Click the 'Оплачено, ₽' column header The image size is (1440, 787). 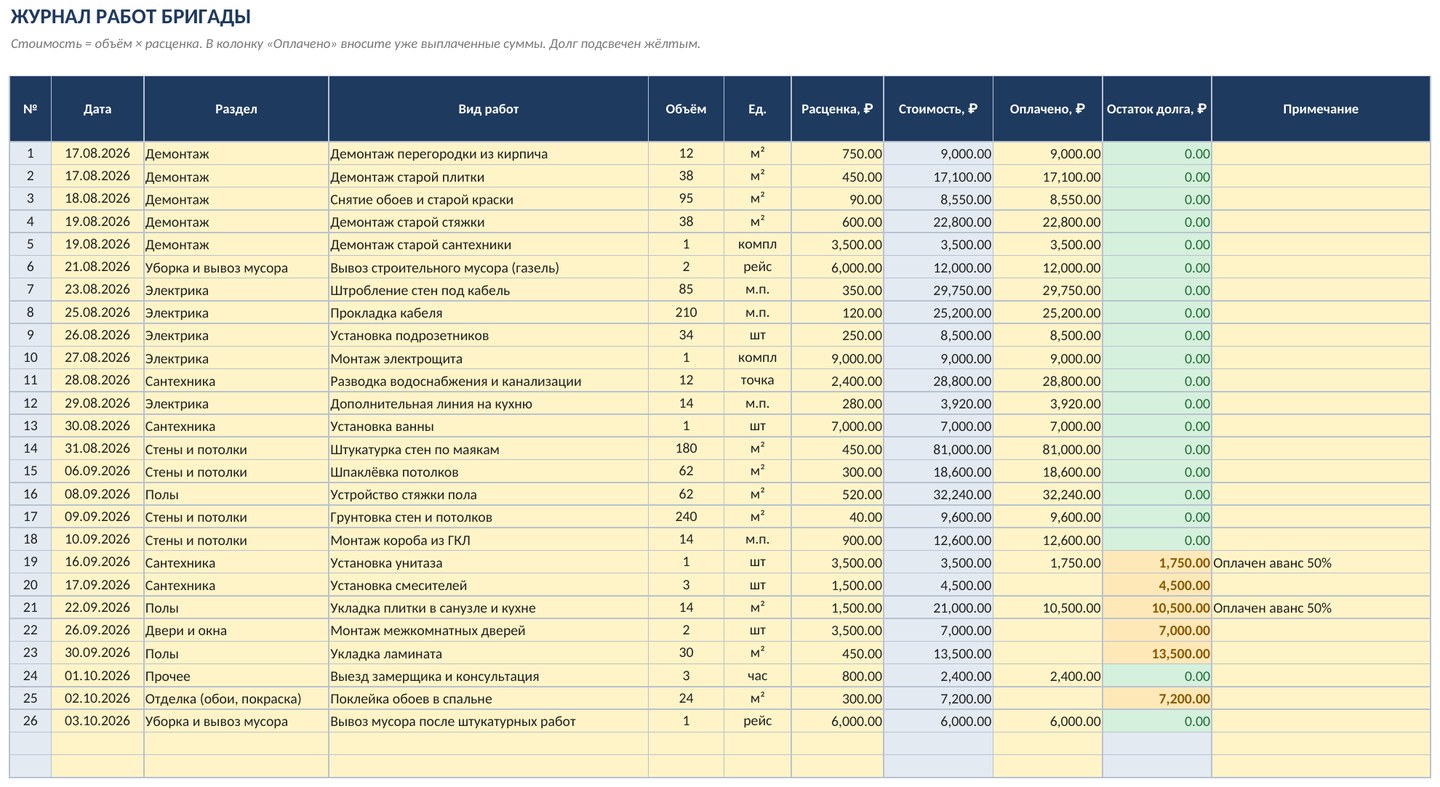[1047, 109]
